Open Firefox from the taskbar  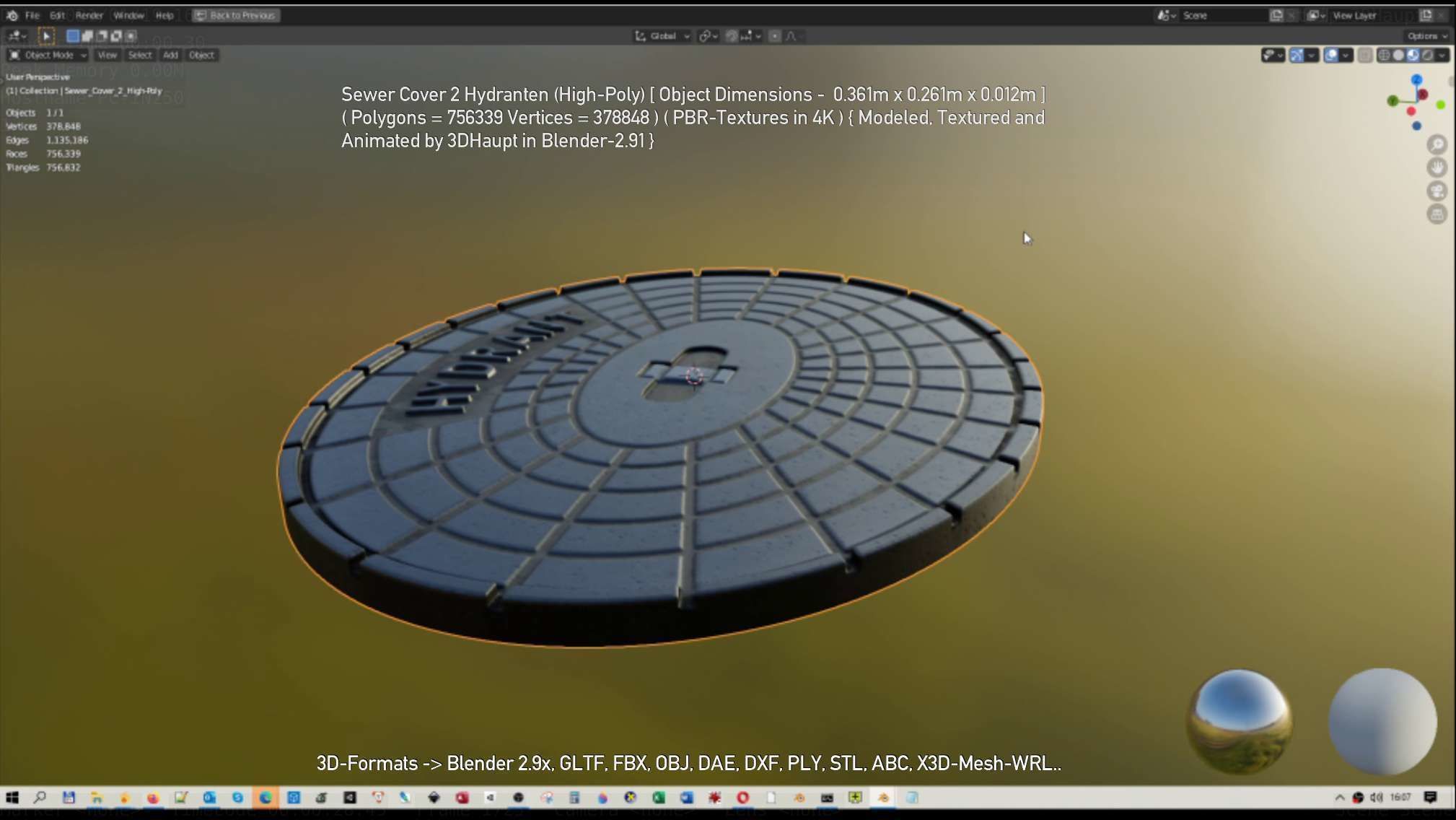(x=153, y=798)
